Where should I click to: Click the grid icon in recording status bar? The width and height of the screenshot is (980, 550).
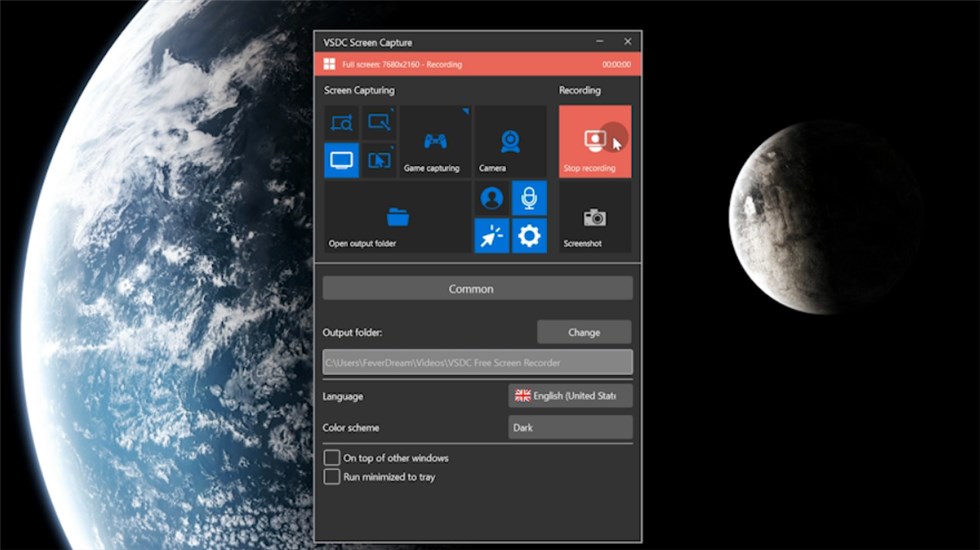[x=329, y=64]
